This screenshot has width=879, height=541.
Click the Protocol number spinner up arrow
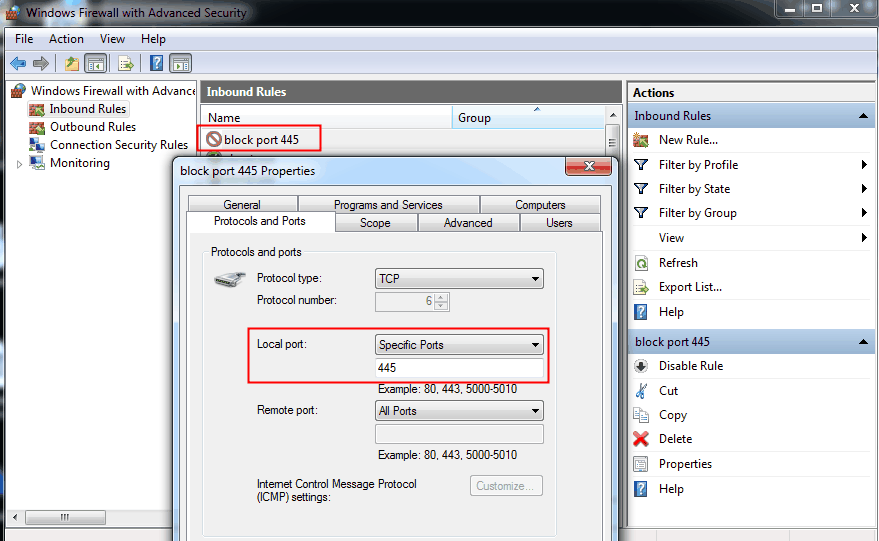click(441, 298)
